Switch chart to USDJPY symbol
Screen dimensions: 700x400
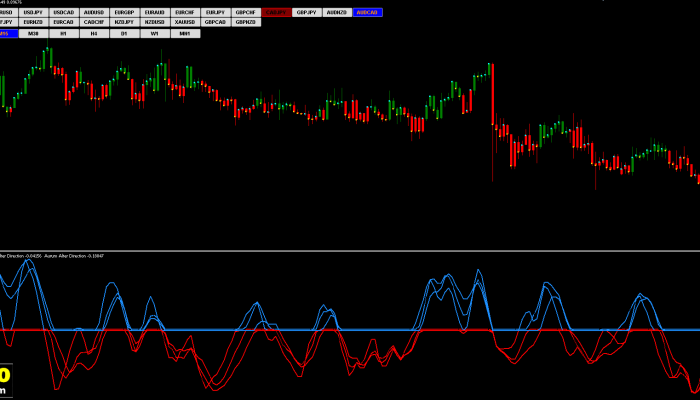(x=33, y=12)
